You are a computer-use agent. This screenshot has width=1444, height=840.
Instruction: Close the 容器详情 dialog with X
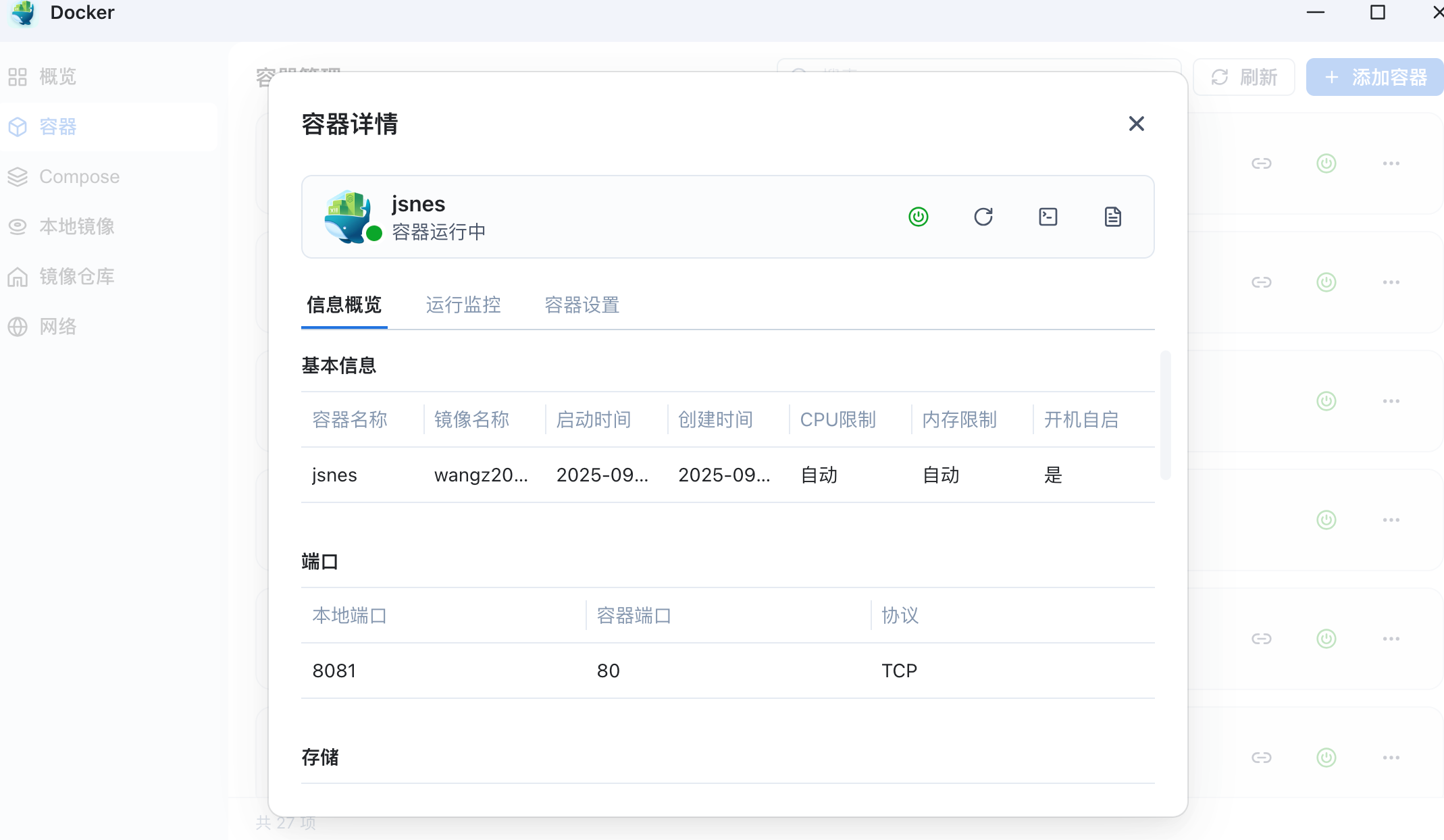click(1136, 124)
